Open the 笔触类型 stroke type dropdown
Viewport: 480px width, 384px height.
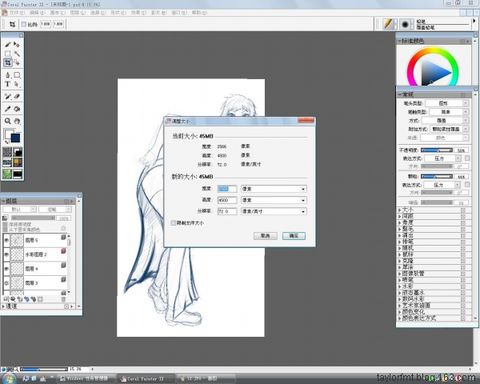click(x=449, y=112)
